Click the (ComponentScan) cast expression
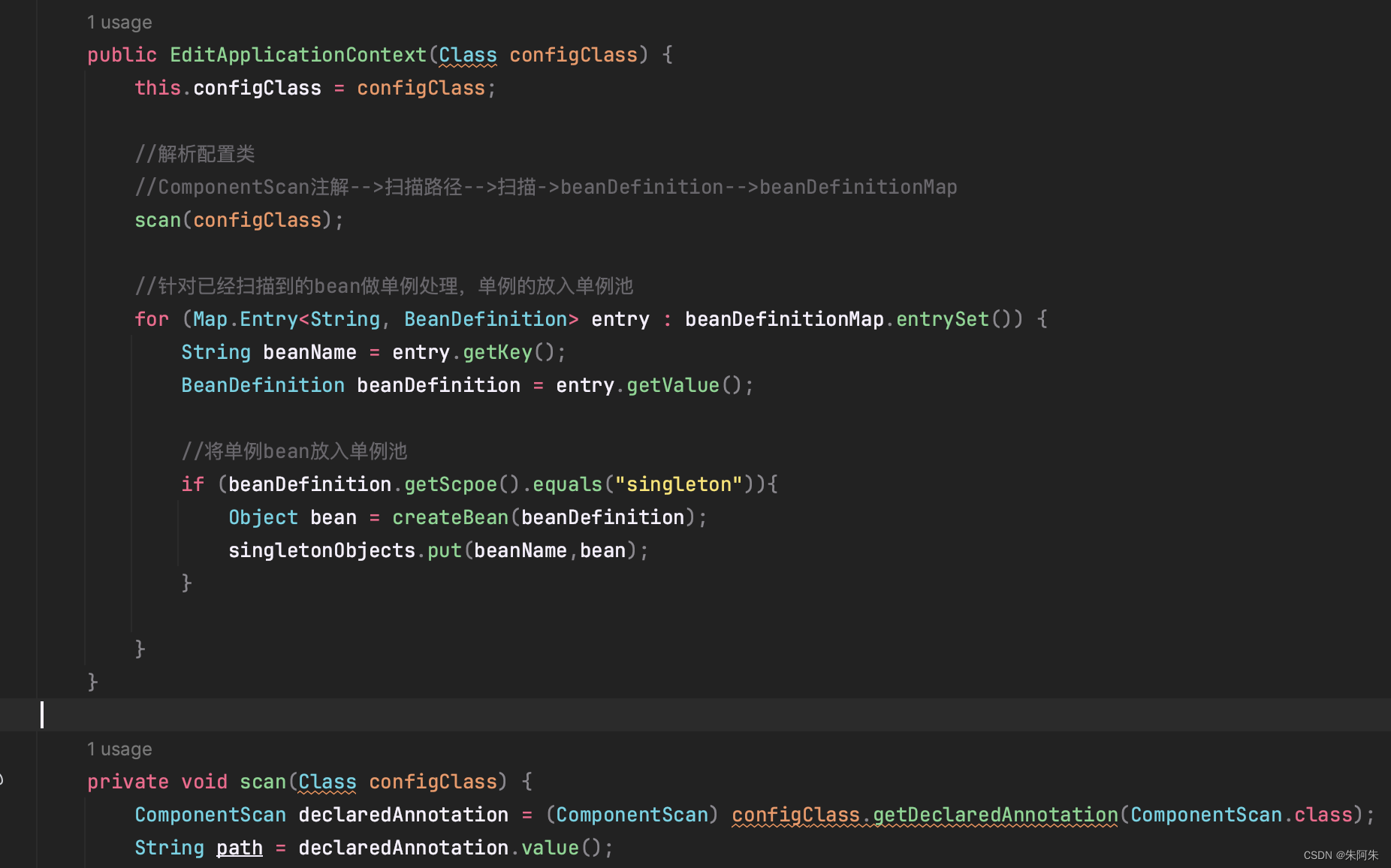The image size is (1391, 868). [x=632, y=815]
